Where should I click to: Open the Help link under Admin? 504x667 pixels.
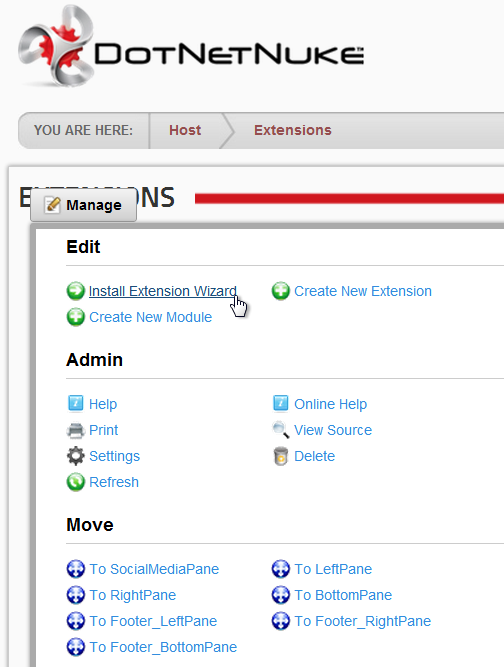pyautogui.click(x=103, y=404)
